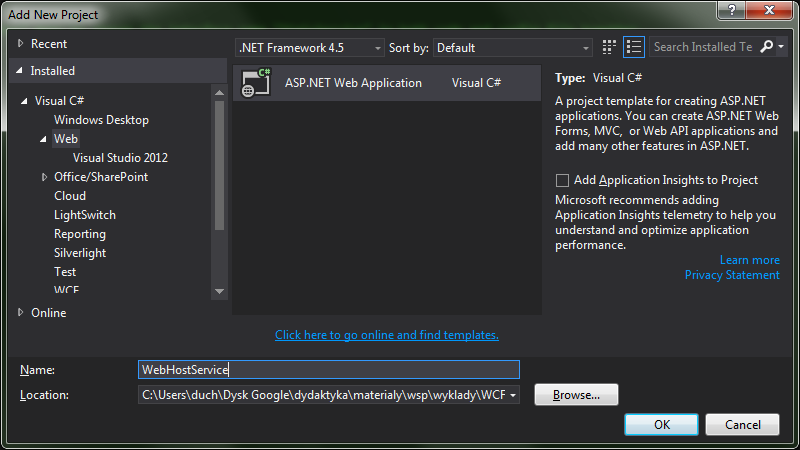This screenshot has height=450, width=800.
Task: Click the help question mark button
Action: click(x=732, y=10)
